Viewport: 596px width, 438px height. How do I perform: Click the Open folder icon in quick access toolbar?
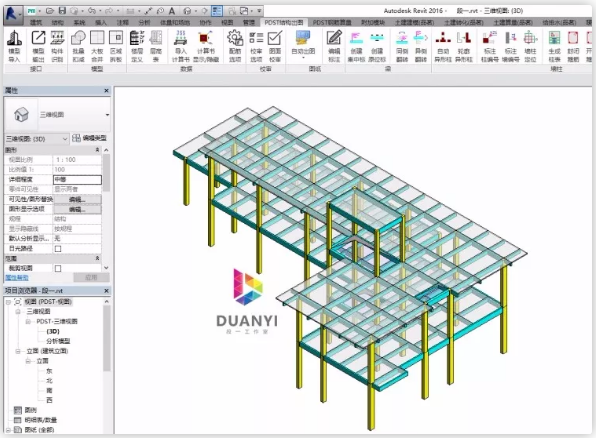point(50,11)
